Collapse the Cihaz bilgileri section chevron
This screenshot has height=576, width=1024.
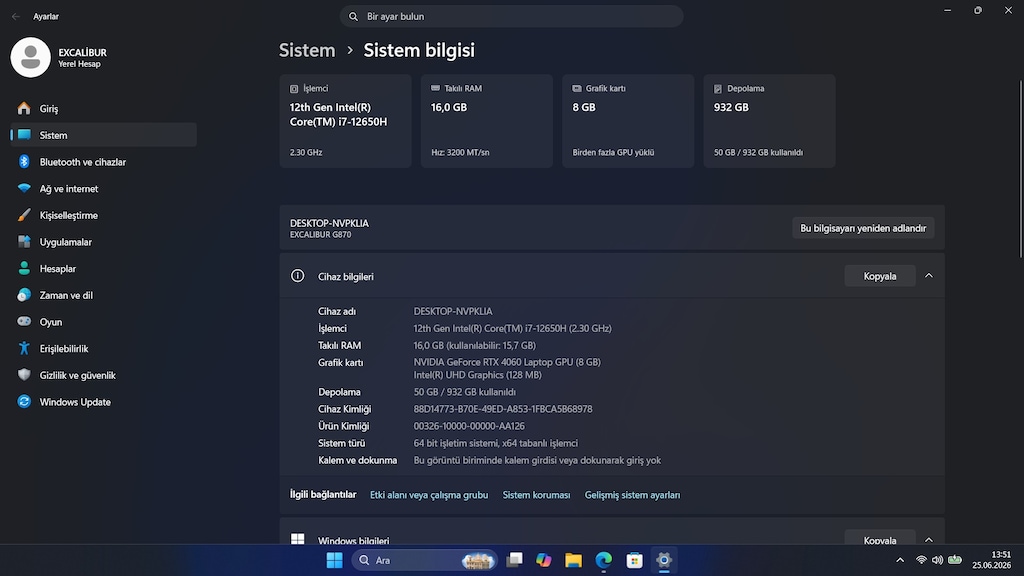pyautogui.click(x=929, y=276)
